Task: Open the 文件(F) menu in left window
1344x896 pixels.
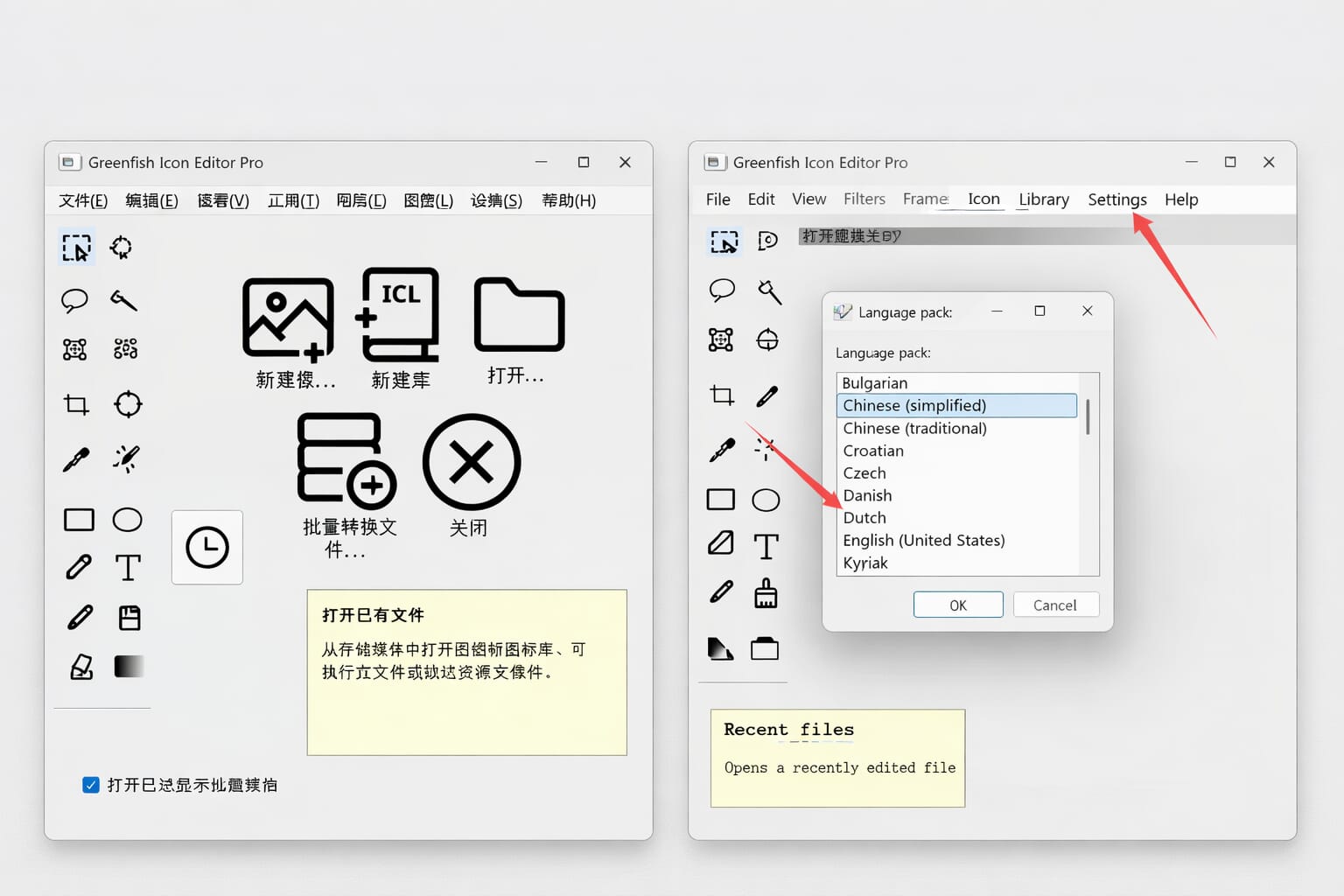Action: pos(83,201)
